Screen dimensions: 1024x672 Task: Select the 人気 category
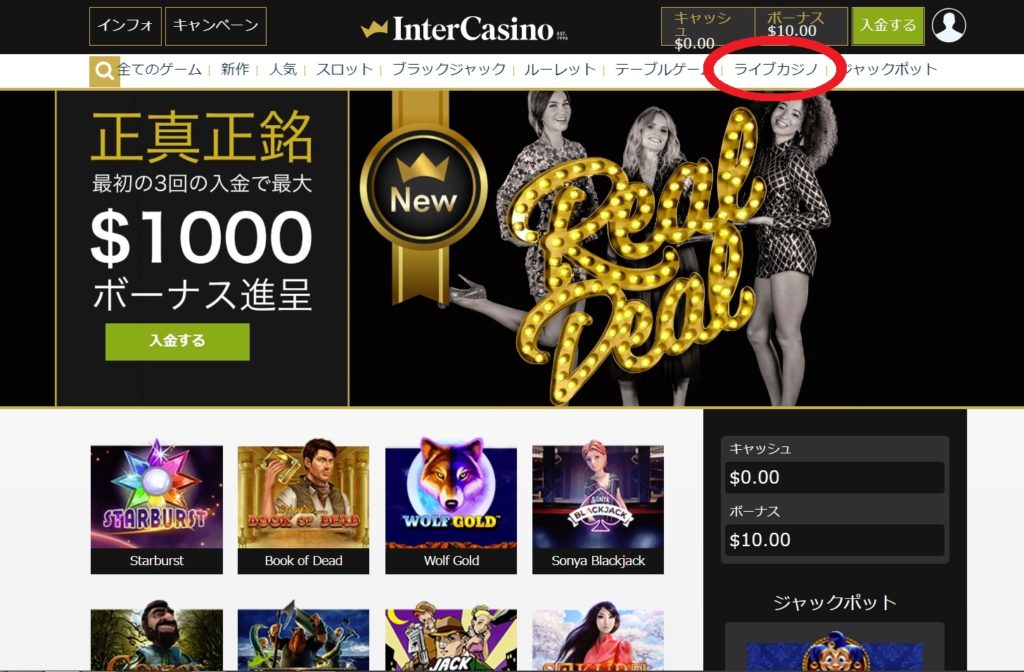[283, 69]
